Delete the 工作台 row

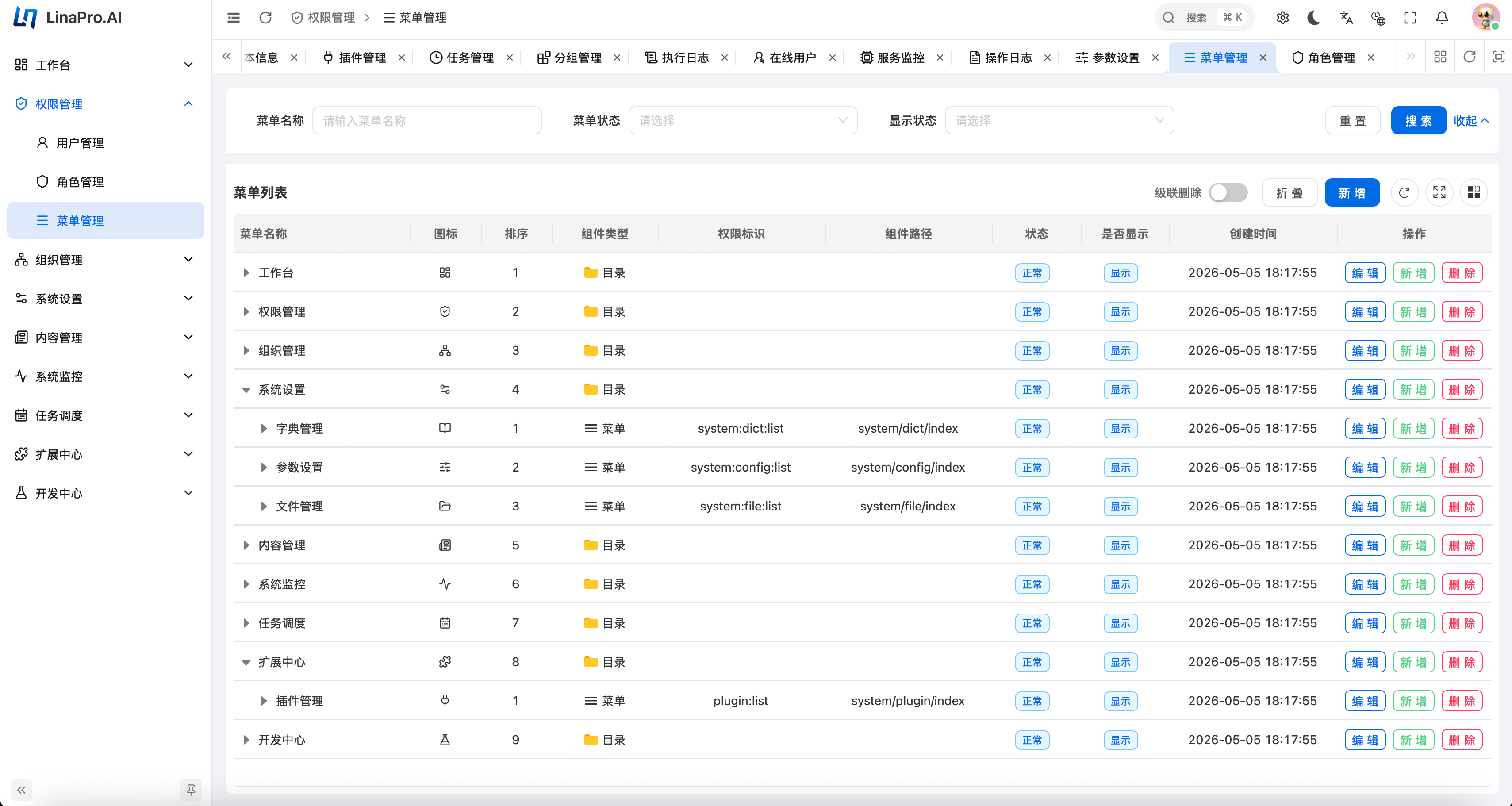(x=1462, y=273)
